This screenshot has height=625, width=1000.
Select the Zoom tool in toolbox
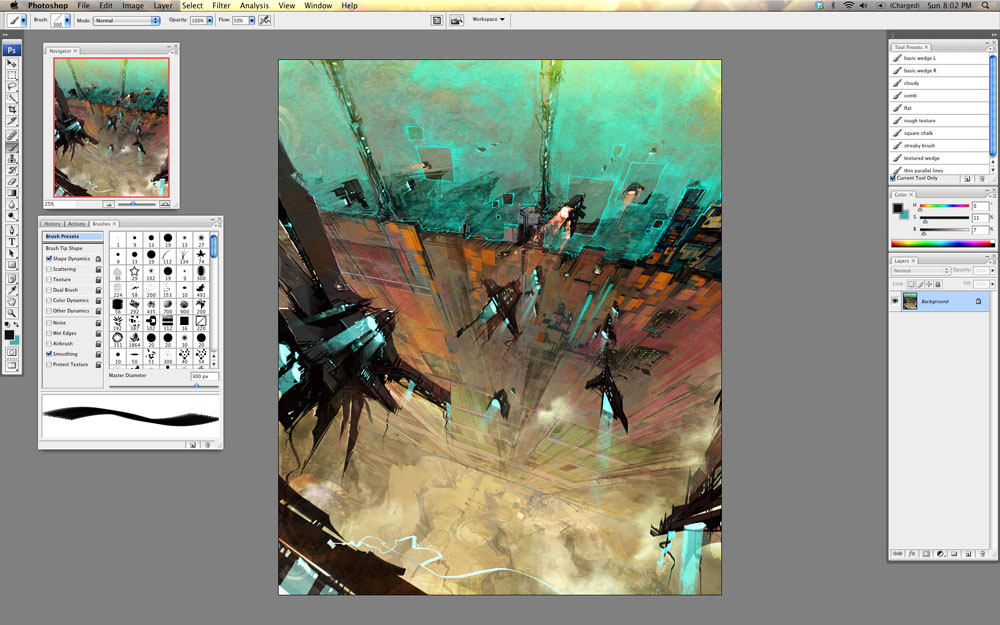point(11,313)
